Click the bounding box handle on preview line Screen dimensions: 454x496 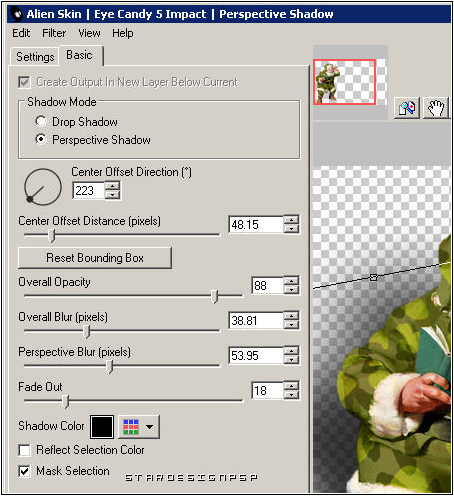(x=373, y=277)
